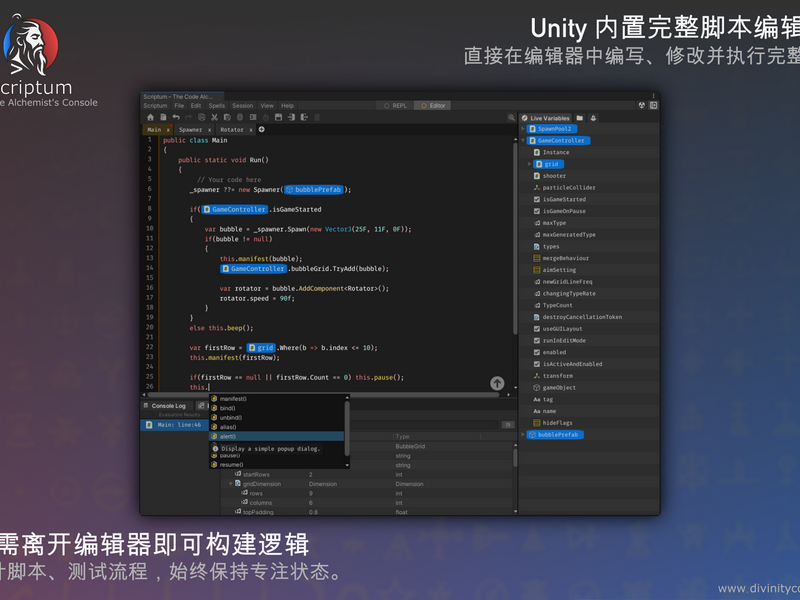The height and width of the screenshot is (600, 800).
Task: Click the Undo arrow toolbar icon
Action: pyautogui.click(x=176, y=117)
